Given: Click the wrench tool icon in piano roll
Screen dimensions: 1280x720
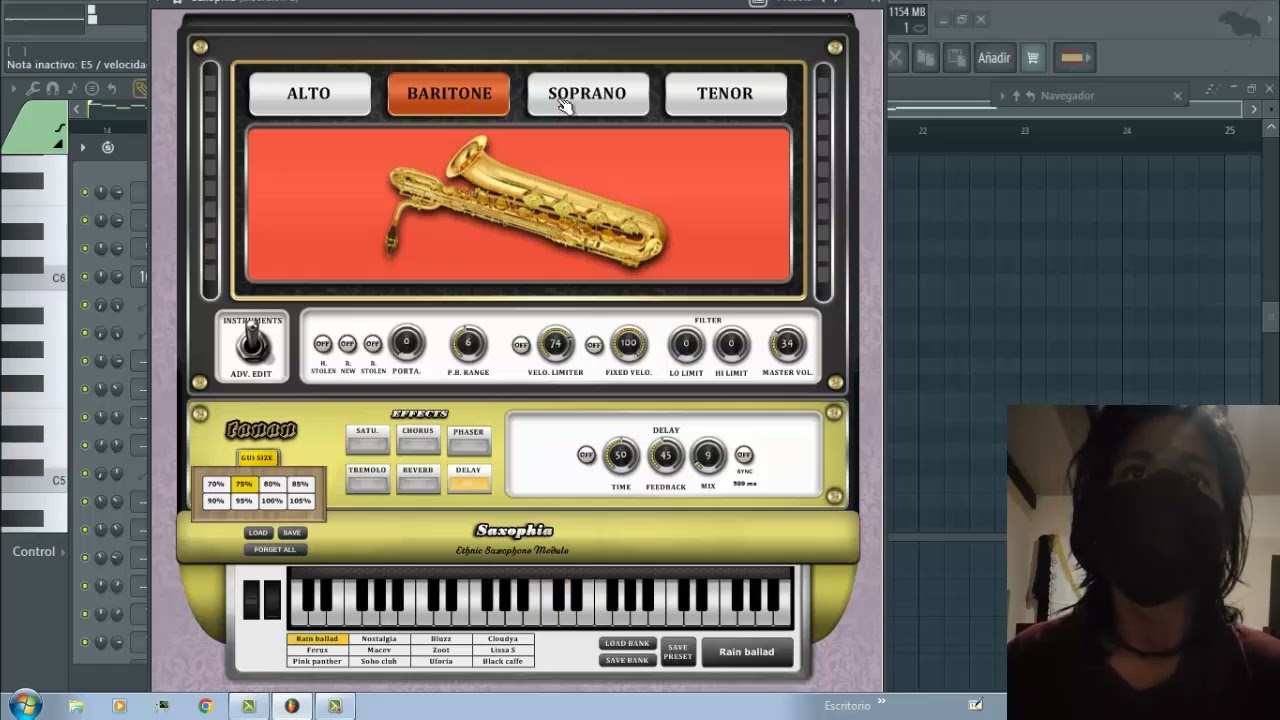Looking at the screenshot, I should tap(33, 89).
